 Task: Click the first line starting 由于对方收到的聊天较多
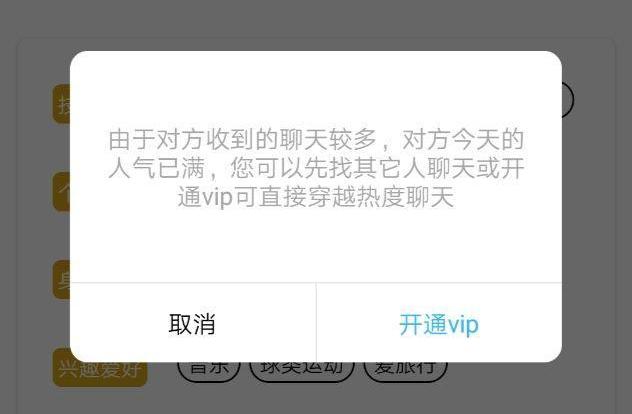point(316,139)
